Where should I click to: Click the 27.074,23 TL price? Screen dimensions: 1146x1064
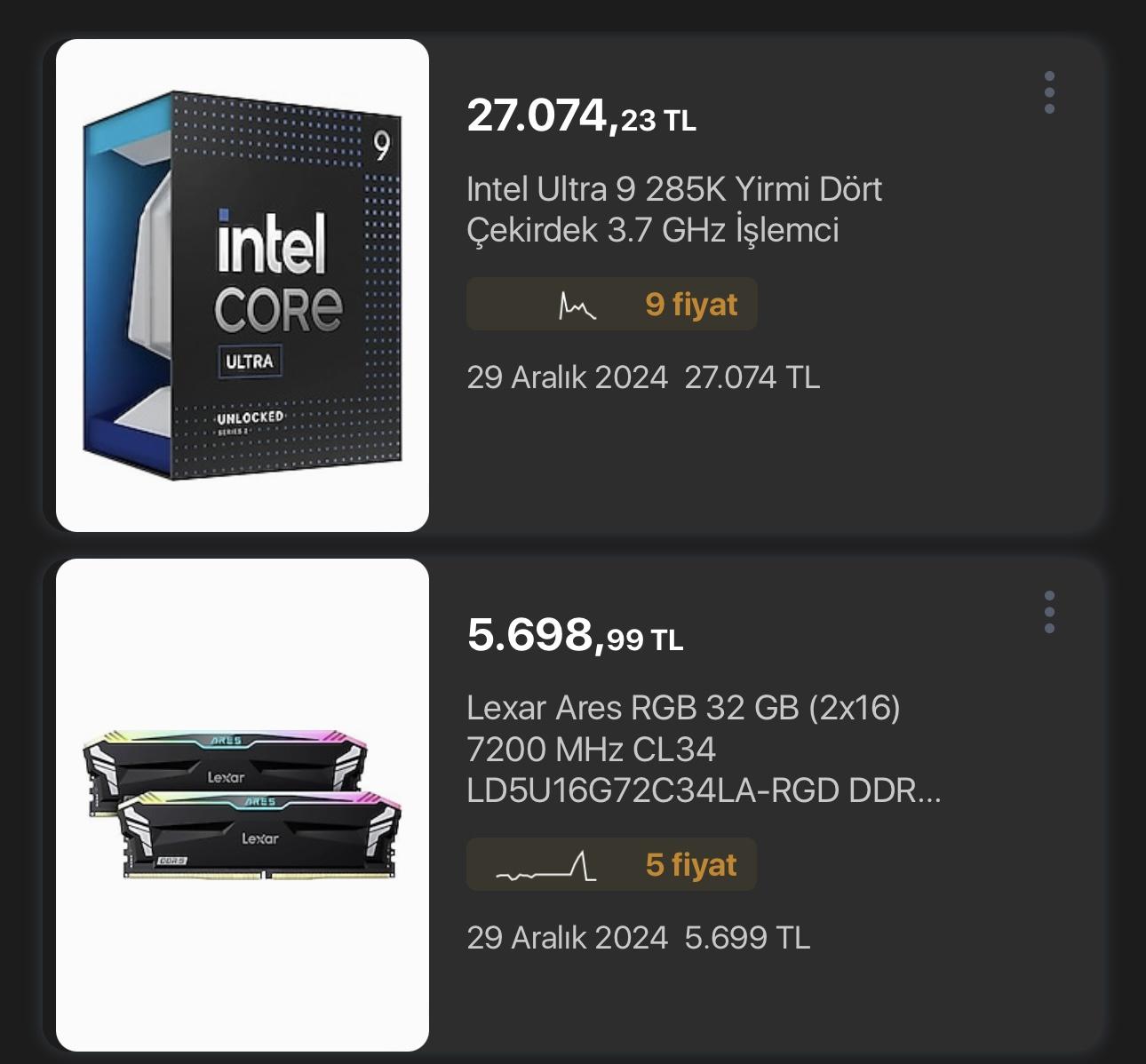581,116
